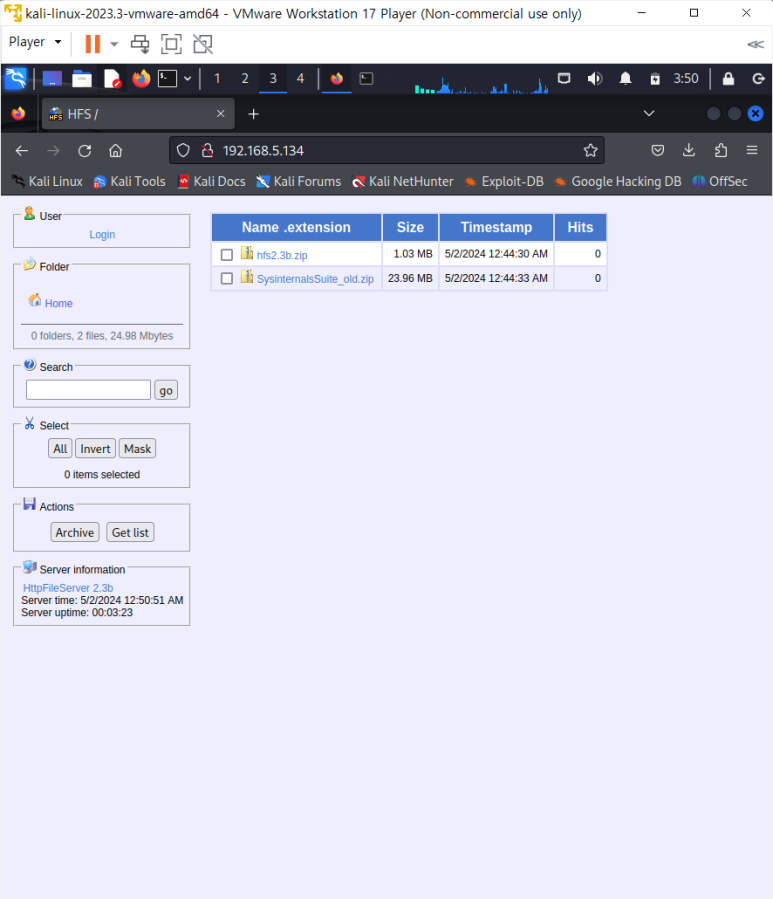Open the Home folder link

point(58,303)
